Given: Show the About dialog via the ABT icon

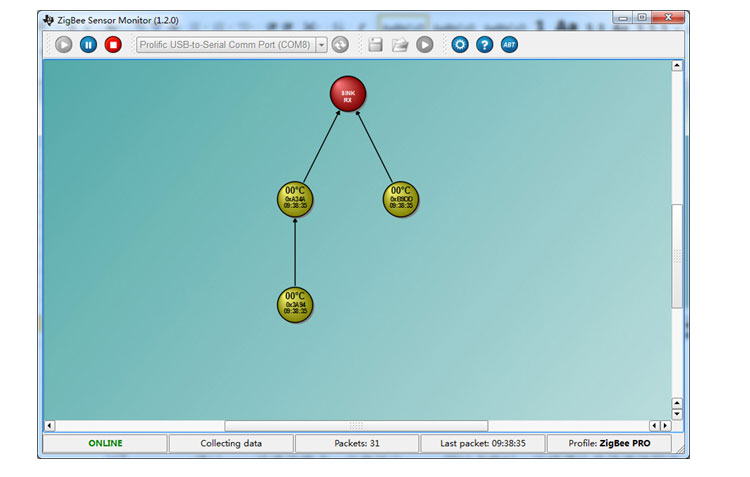Looking at the screenshot, I should pyautogui.click(x=509, y=45).
